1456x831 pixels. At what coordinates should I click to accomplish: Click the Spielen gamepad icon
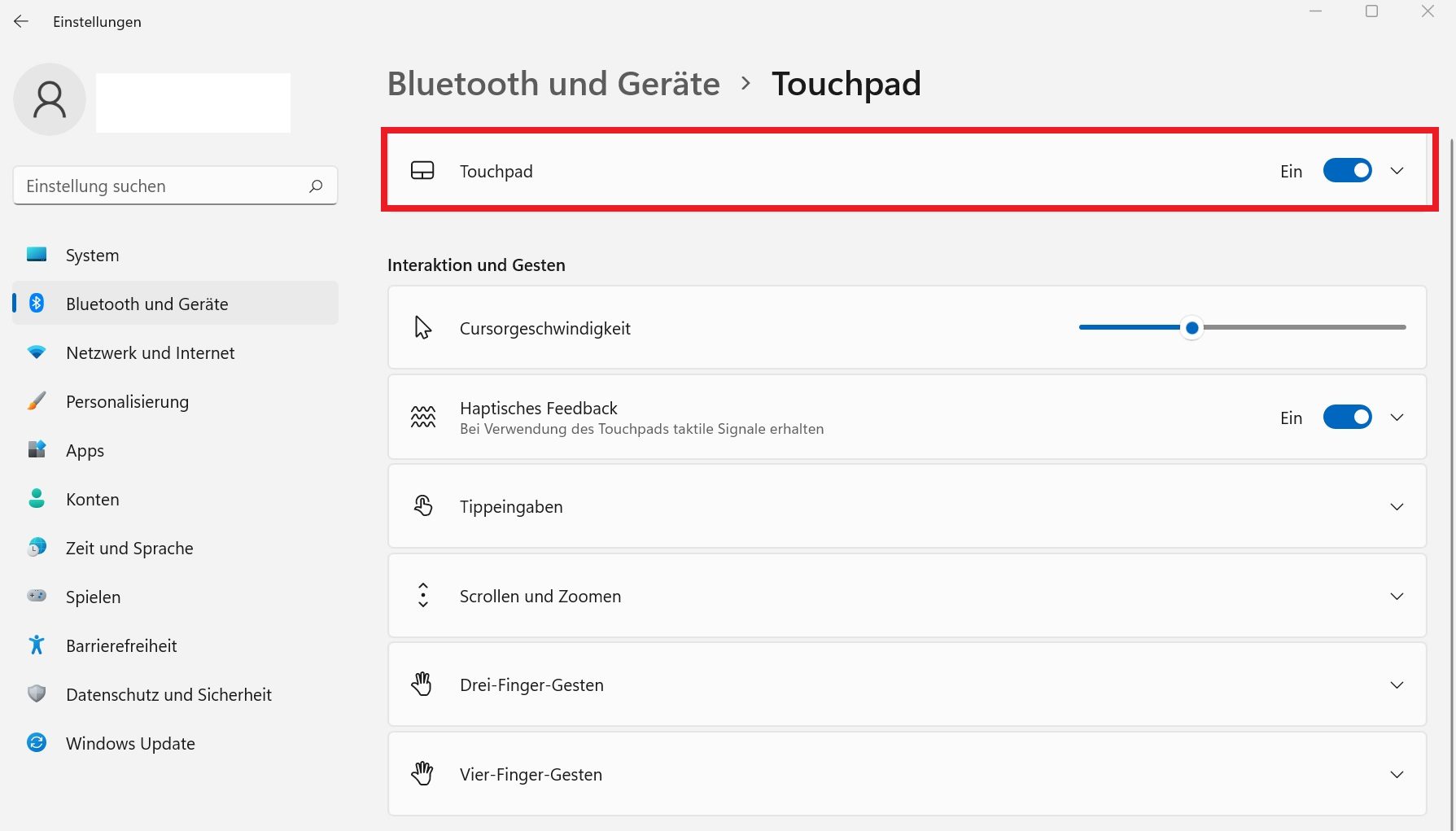[x=37, y=596]
